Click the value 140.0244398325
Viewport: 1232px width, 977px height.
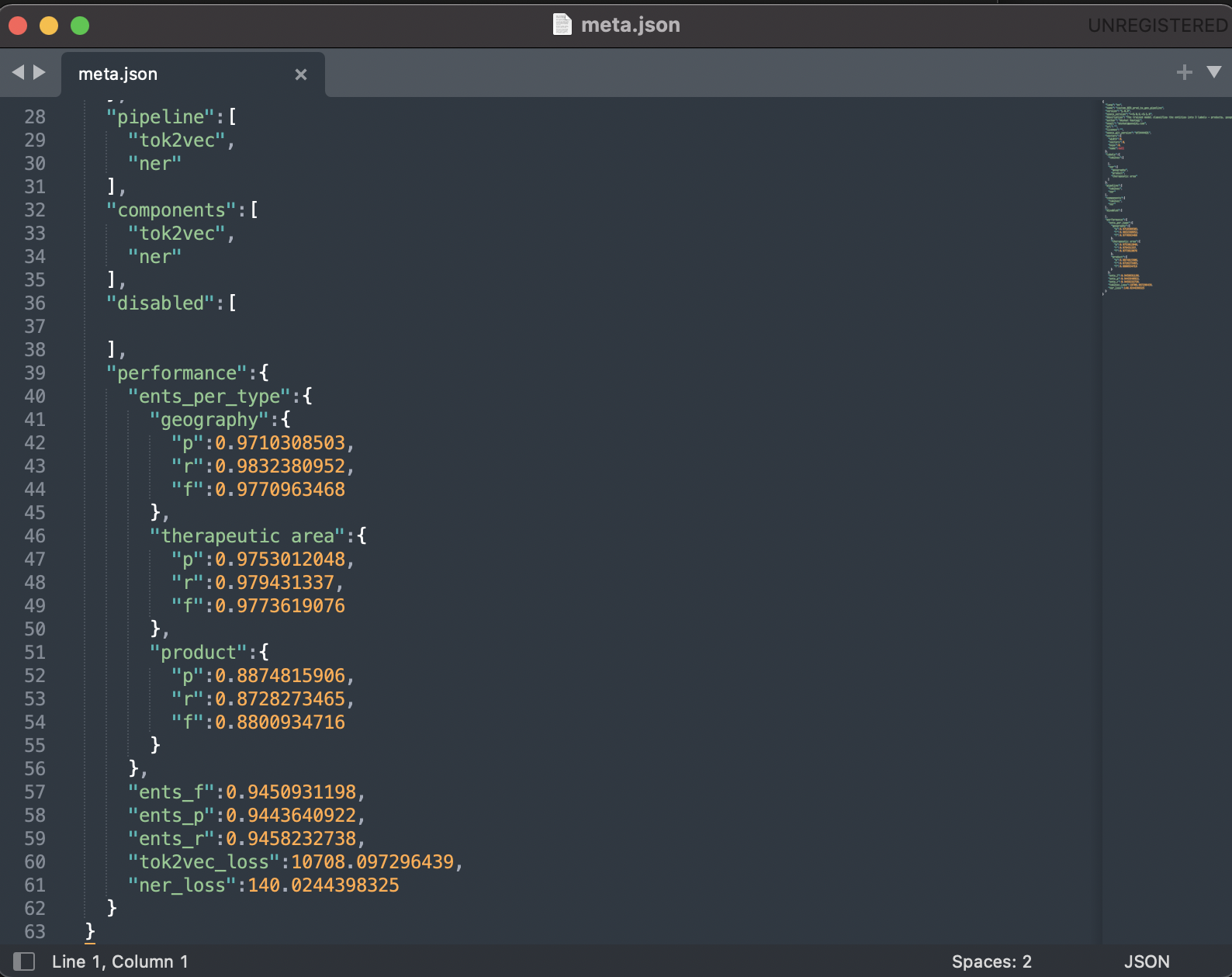pyautogui.click(x=324, y=885)
